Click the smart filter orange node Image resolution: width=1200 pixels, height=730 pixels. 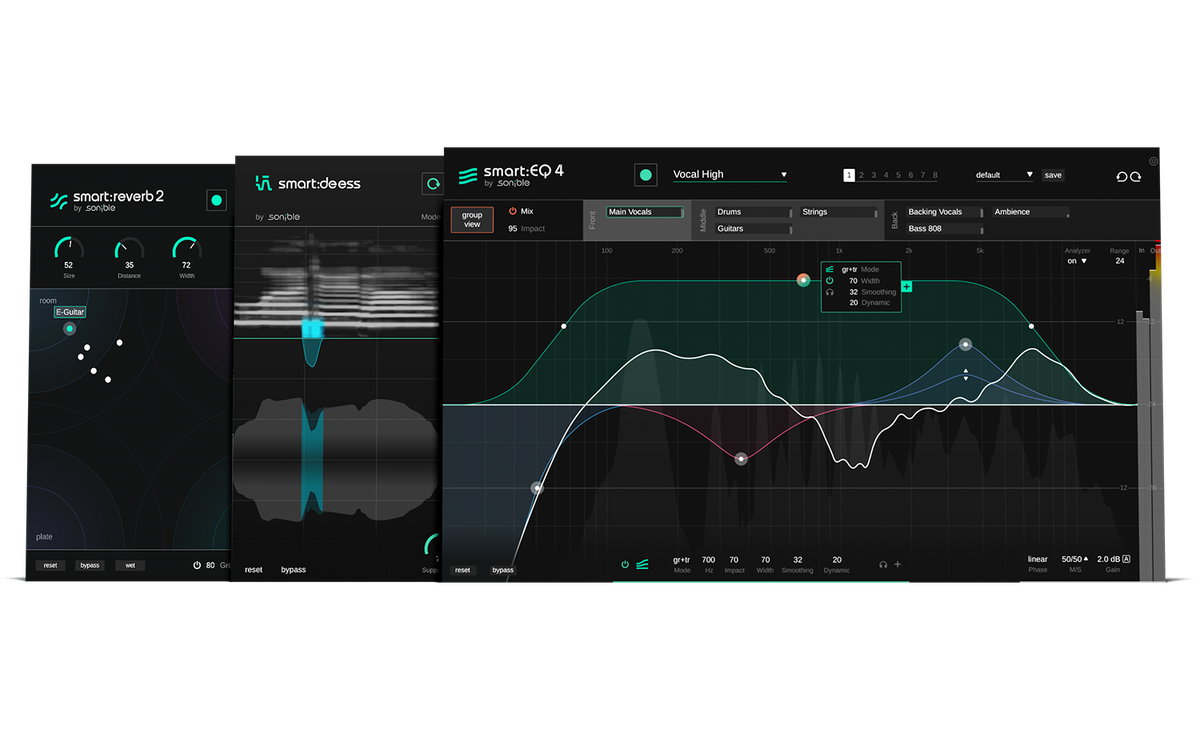[803, 280]
